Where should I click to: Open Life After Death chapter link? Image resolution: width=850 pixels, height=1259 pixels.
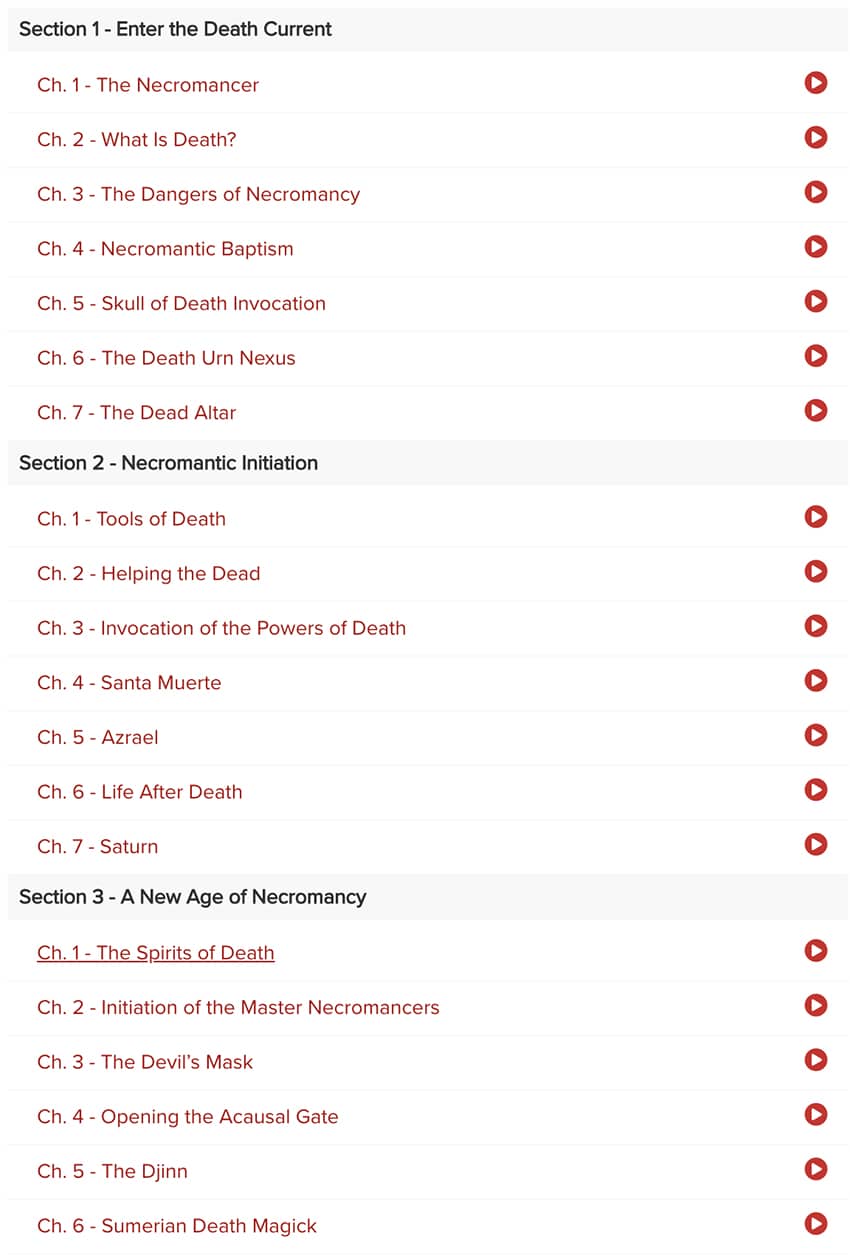click(140, 792)
